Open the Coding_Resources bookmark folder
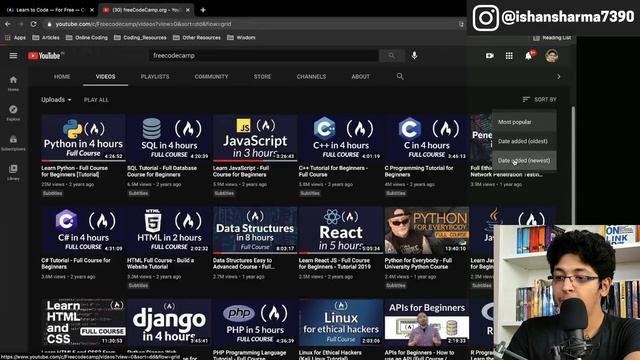Screen dimensions: 640x360 point(140,38)
